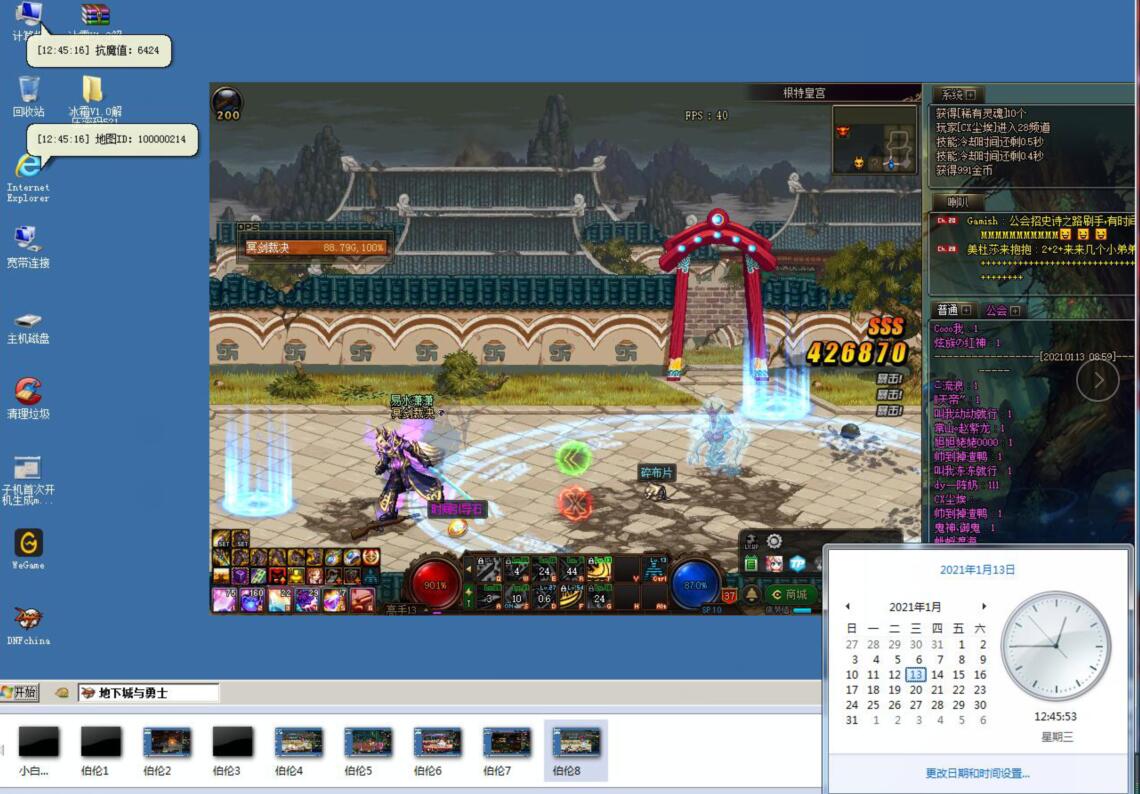Go to previous month in calendar
The width and height of the screenshot is (1140, 794).
click(x=848, y=606)
